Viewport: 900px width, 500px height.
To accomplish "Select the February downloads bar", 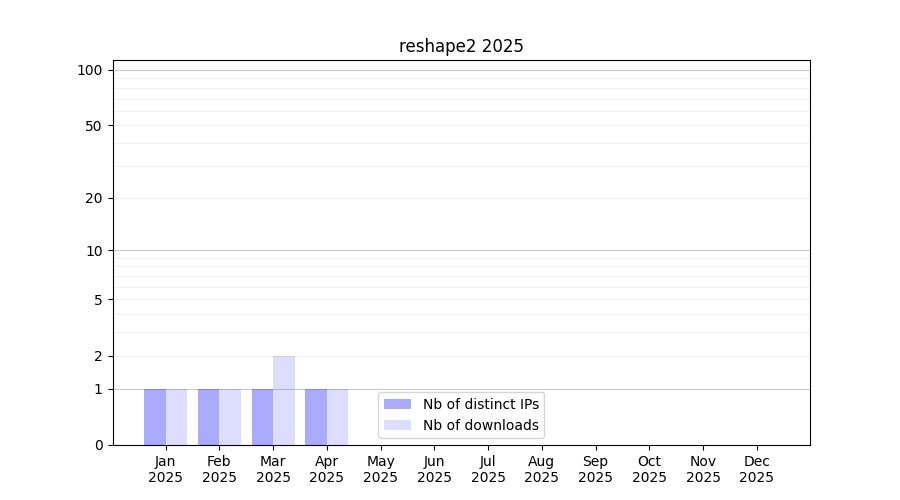I will pyautogui.click(x=230, y=417).
